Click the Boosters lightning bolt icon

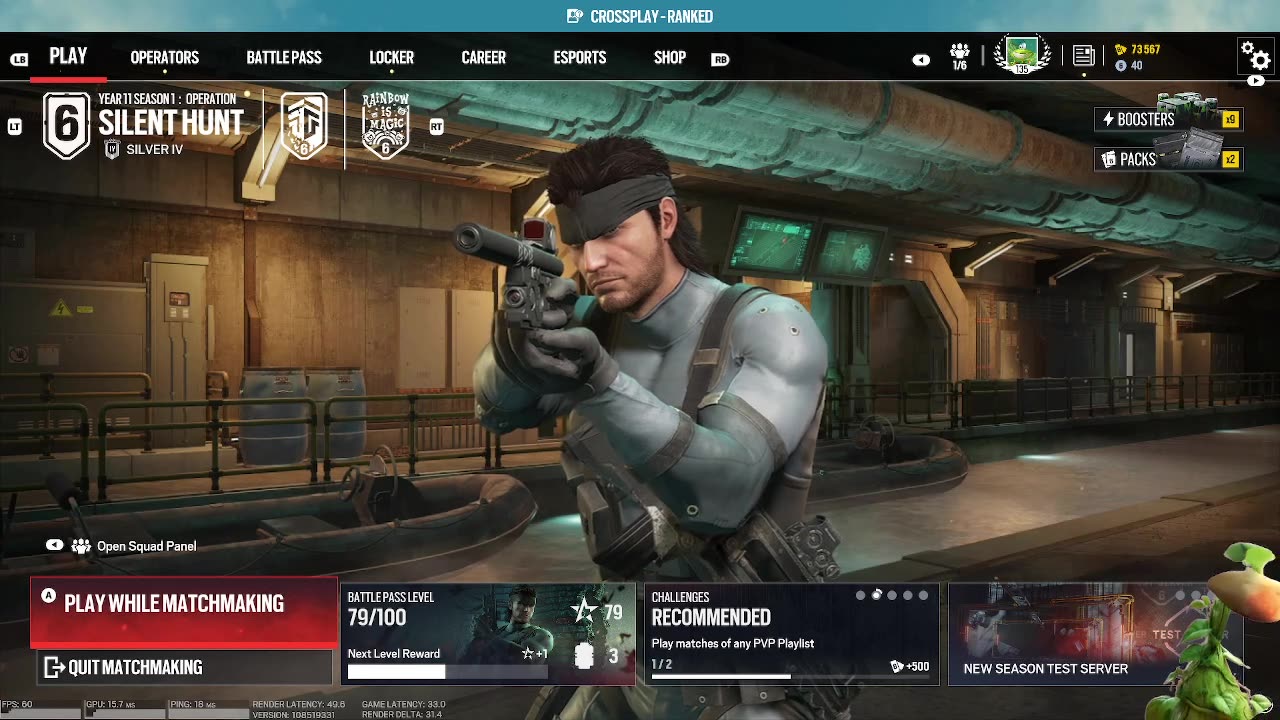1108,120
